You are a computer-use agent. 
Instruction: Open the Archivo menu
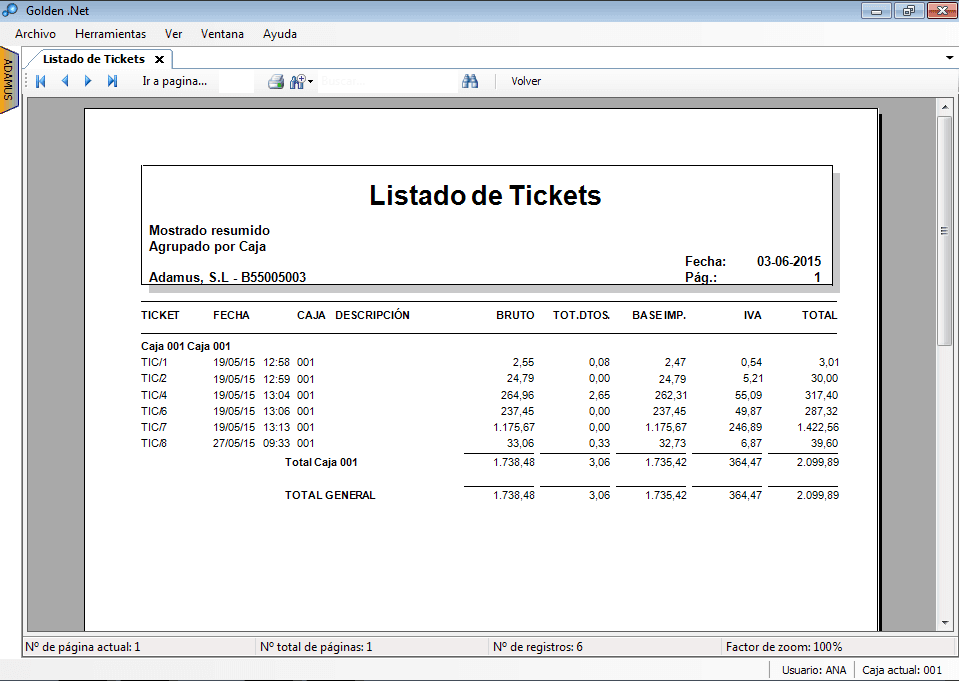coord(35,33)
